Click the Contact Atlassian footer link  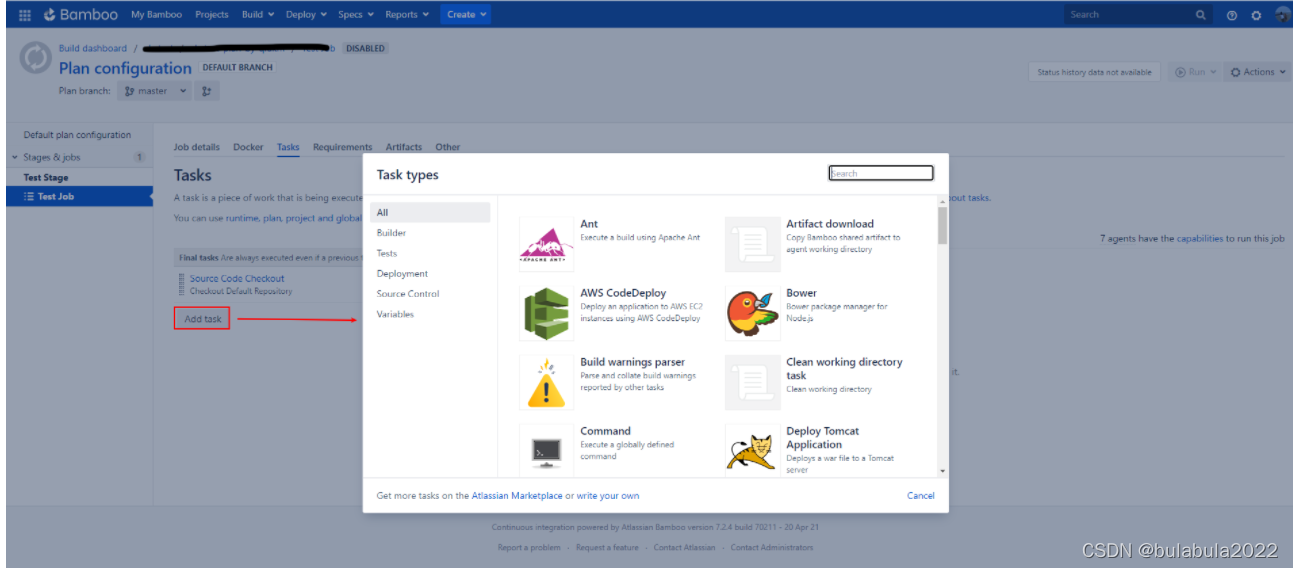coord(685,548)
